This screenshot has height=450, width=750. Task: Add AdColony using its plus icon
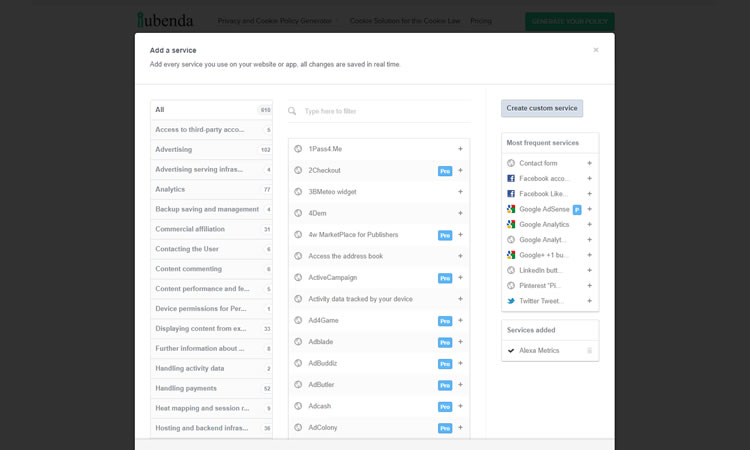tap(460, 428)
